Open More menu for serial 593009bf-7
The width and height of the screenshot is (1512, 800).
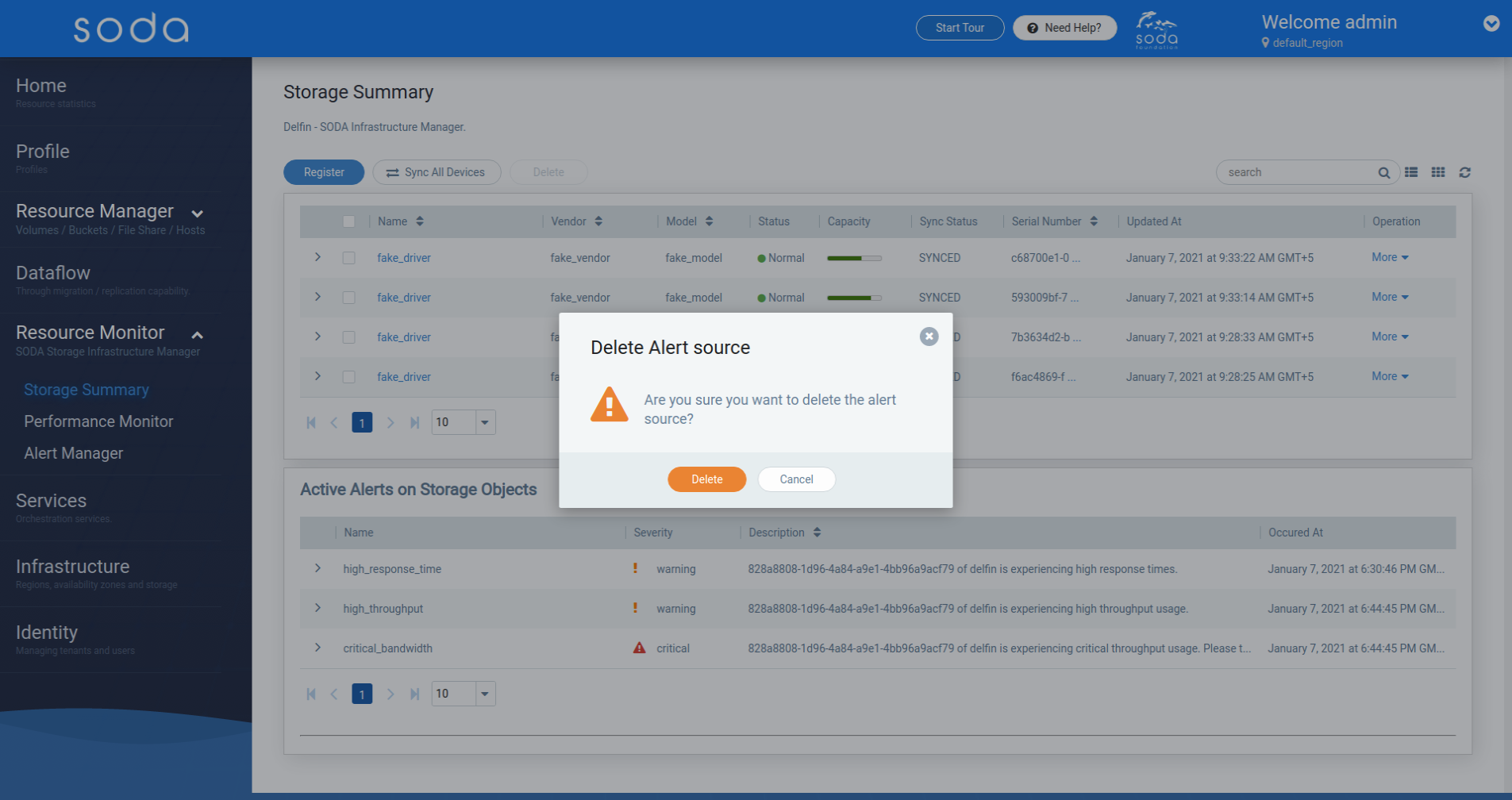pos(1390,297)
